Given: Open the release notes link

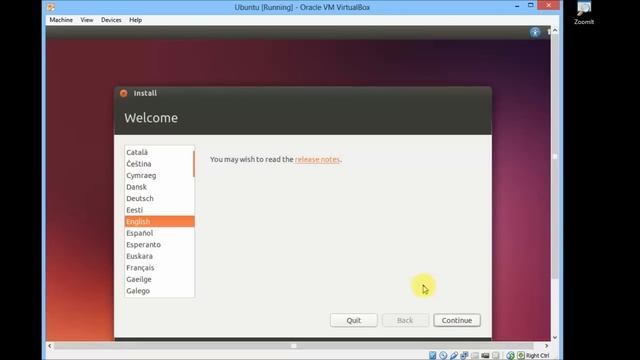Looking at the screenshot, I should point(317,160).
